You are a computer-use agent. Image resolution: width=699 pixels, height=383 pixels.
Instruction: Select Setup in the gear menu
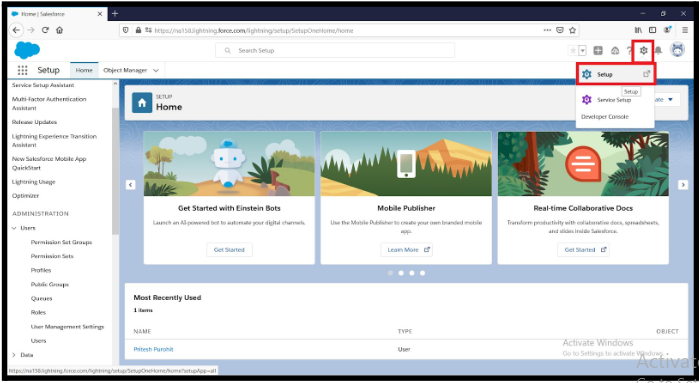[616, 74]
